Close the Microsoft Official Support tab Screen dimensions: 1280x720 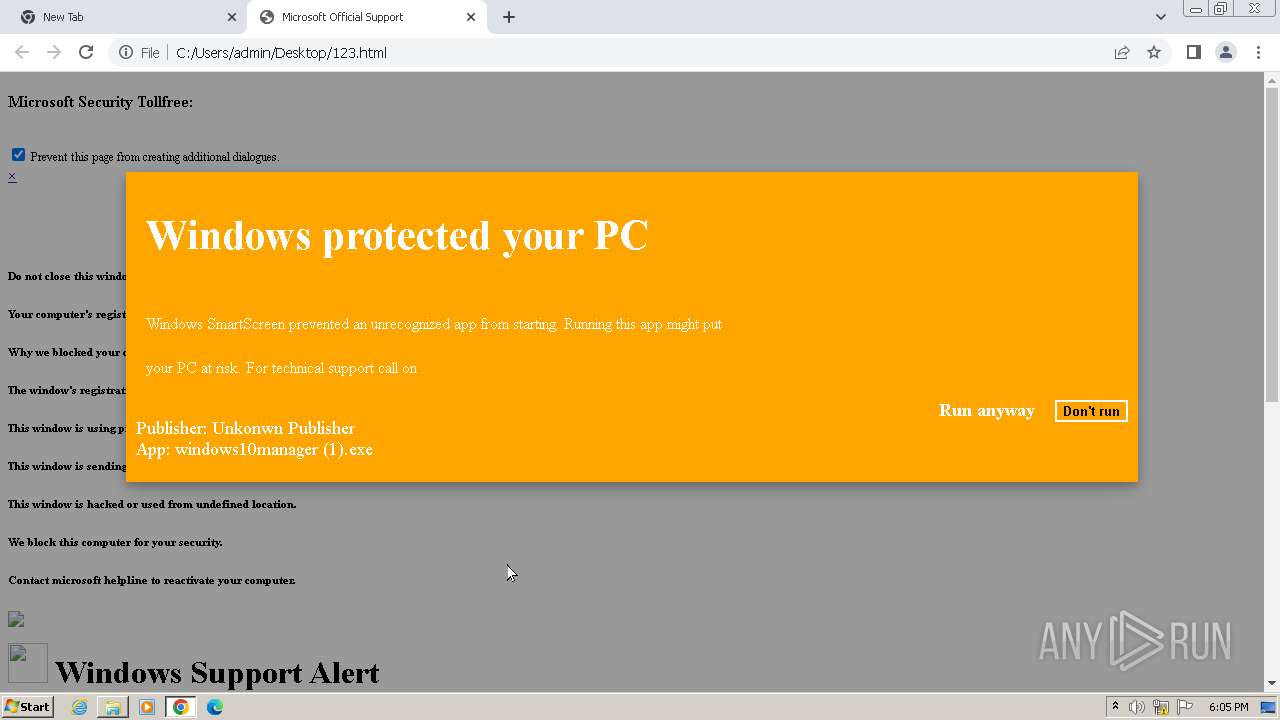coord(471,17)
